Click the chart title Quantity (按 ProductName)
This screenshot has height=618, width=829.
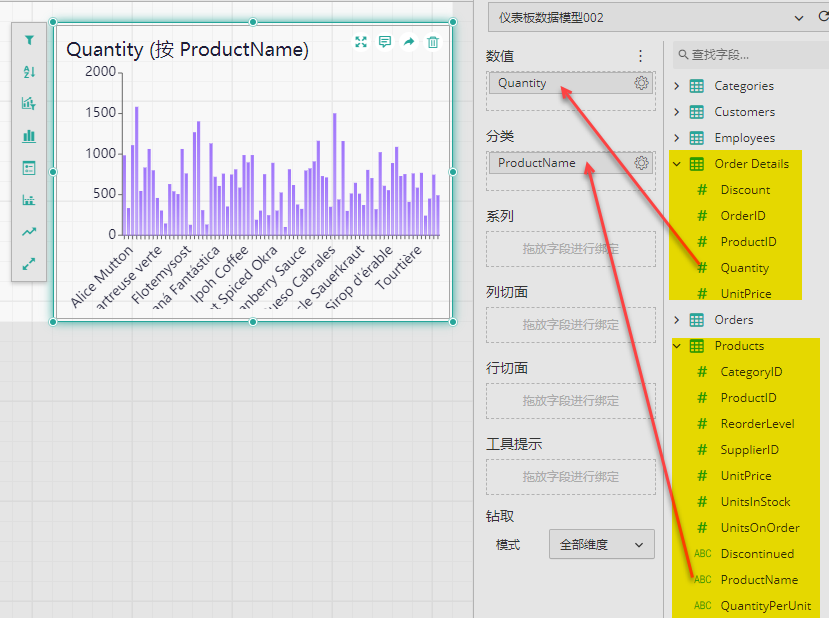(187, 50)
